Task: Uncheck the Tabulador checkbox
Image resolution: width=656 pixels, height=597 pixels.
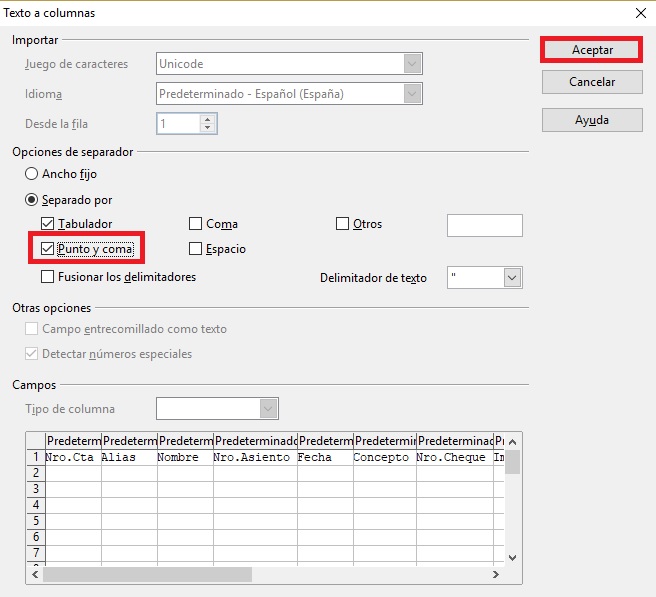Action: coord(48,224)
